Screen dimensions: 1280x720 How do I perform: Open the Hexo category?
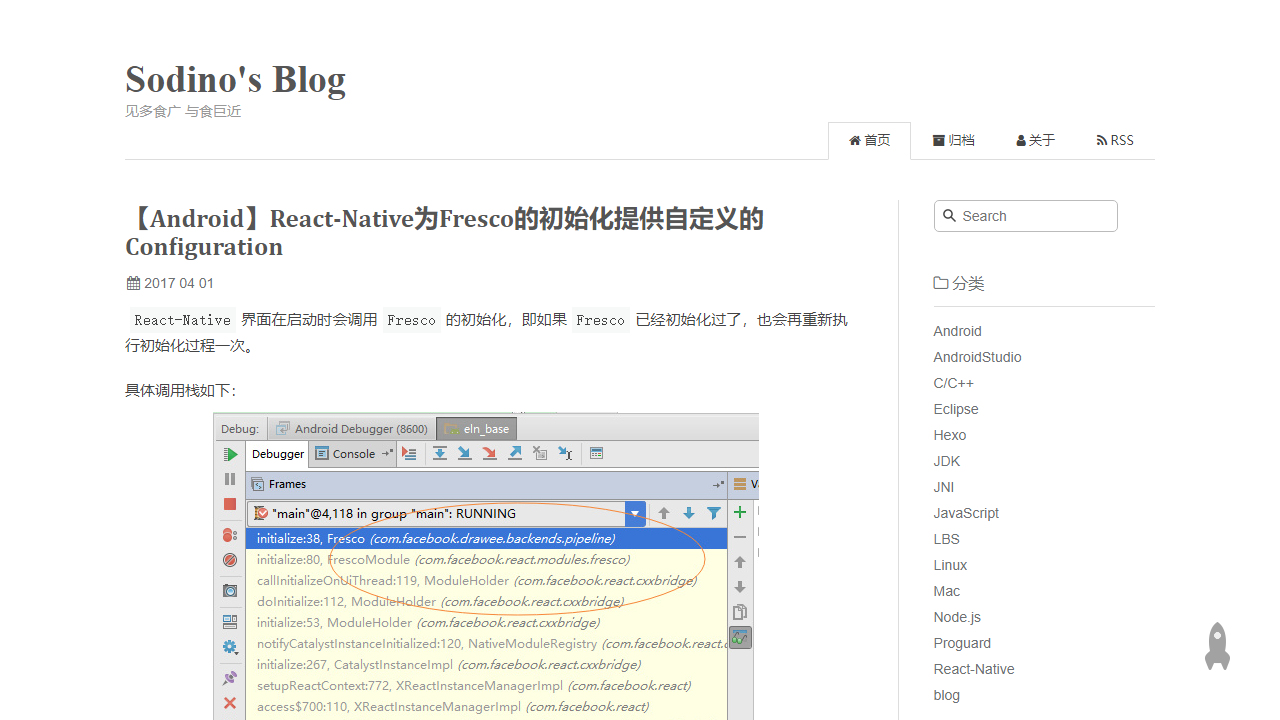(950, 435)
